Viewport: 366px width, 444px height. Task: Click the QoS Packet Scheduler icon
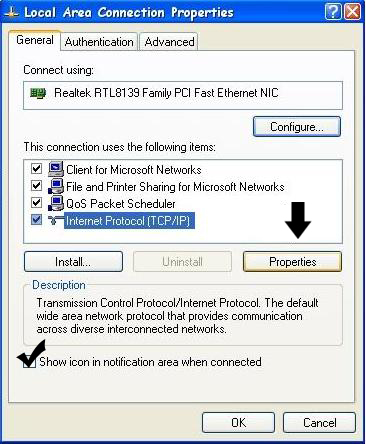click(x=56, y=203)
